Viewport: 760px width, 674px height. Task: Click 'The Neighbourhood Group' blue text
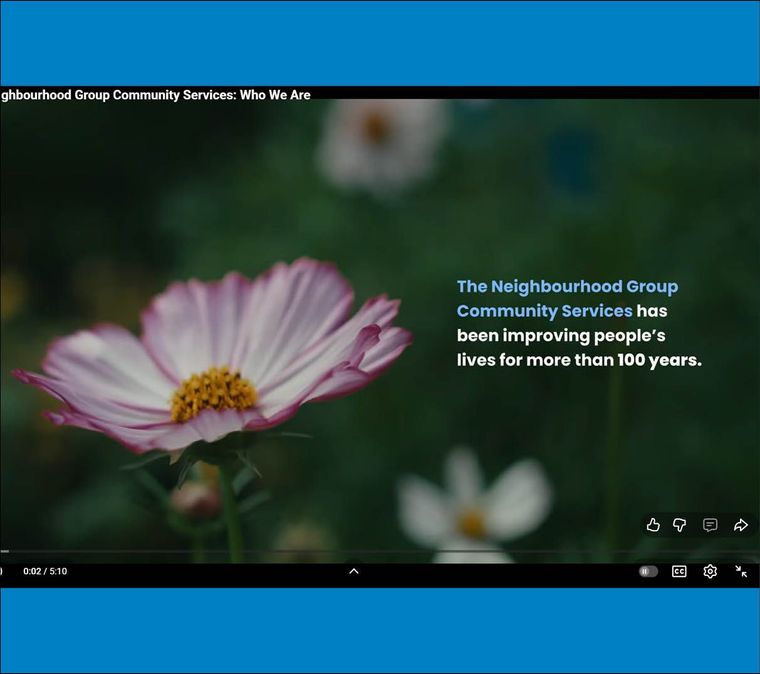pos(568,287)
